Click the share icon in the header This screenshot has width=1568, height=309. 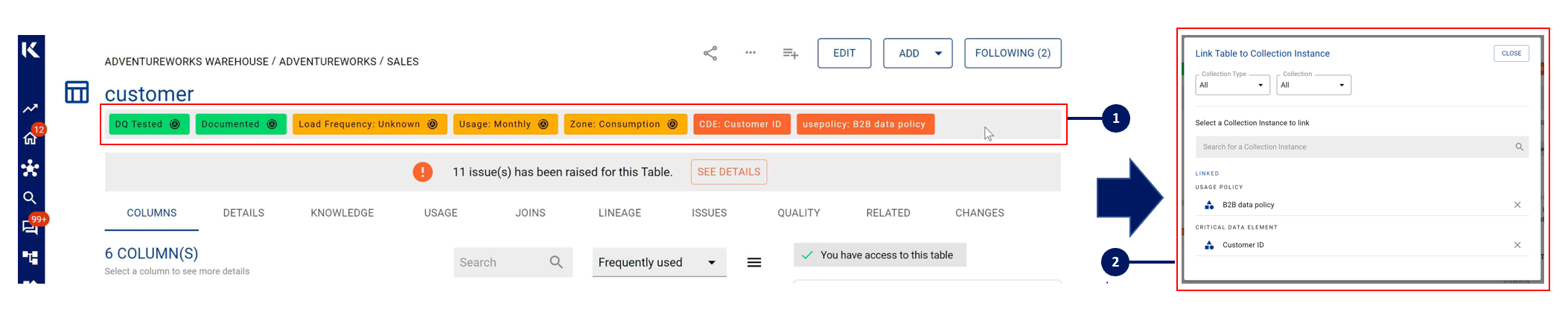(710, 54)
